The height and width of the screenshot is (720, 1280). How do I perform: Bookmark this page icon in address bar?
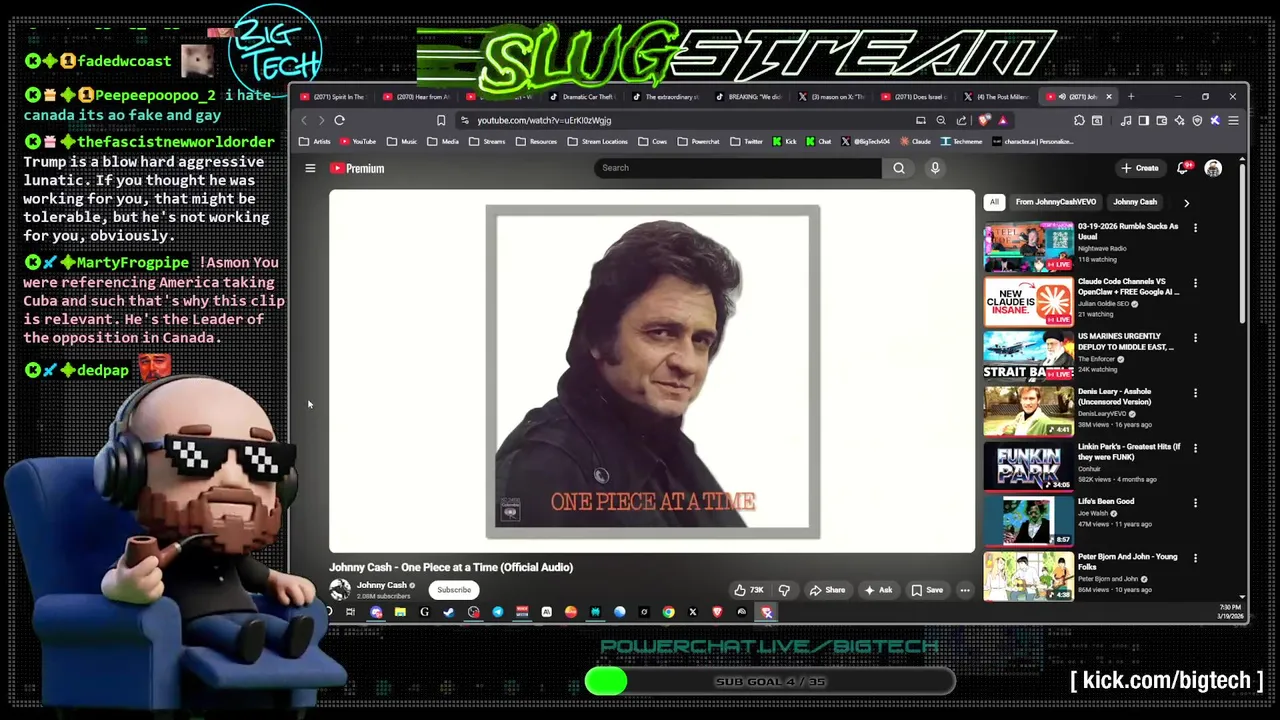coord(441,120)
